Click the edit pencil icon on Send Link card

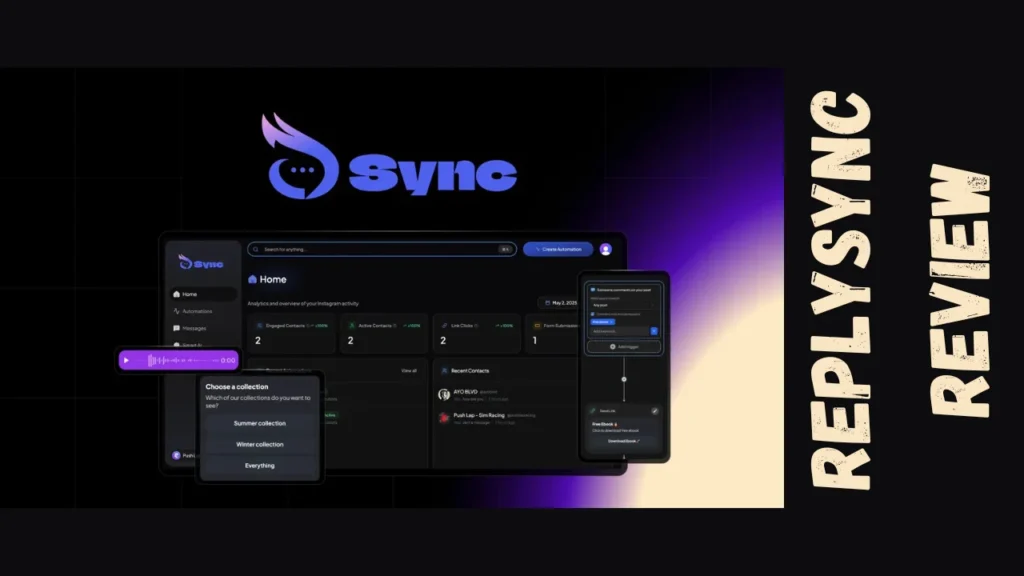pos(654,411)
